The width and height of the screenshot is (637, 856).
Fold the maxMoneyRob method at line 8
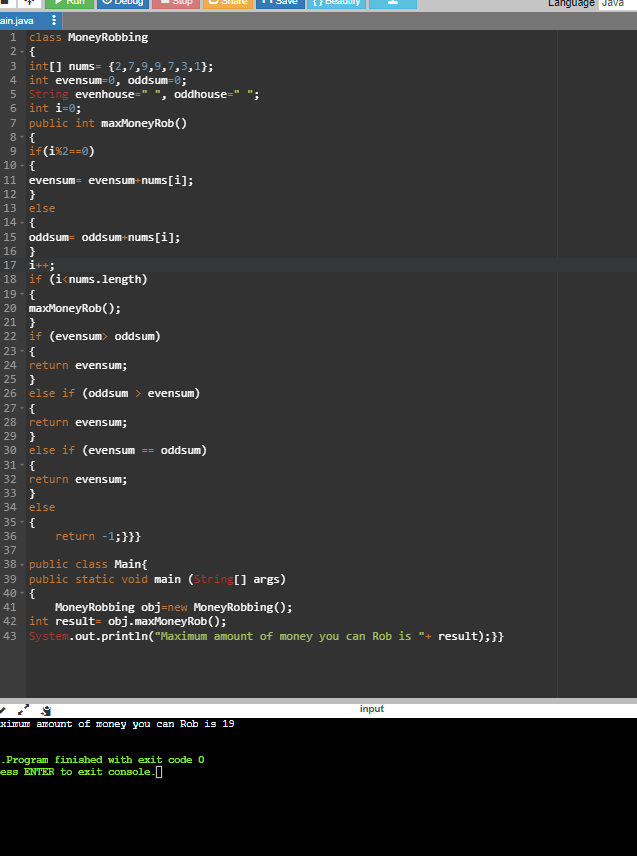(22, 138)
